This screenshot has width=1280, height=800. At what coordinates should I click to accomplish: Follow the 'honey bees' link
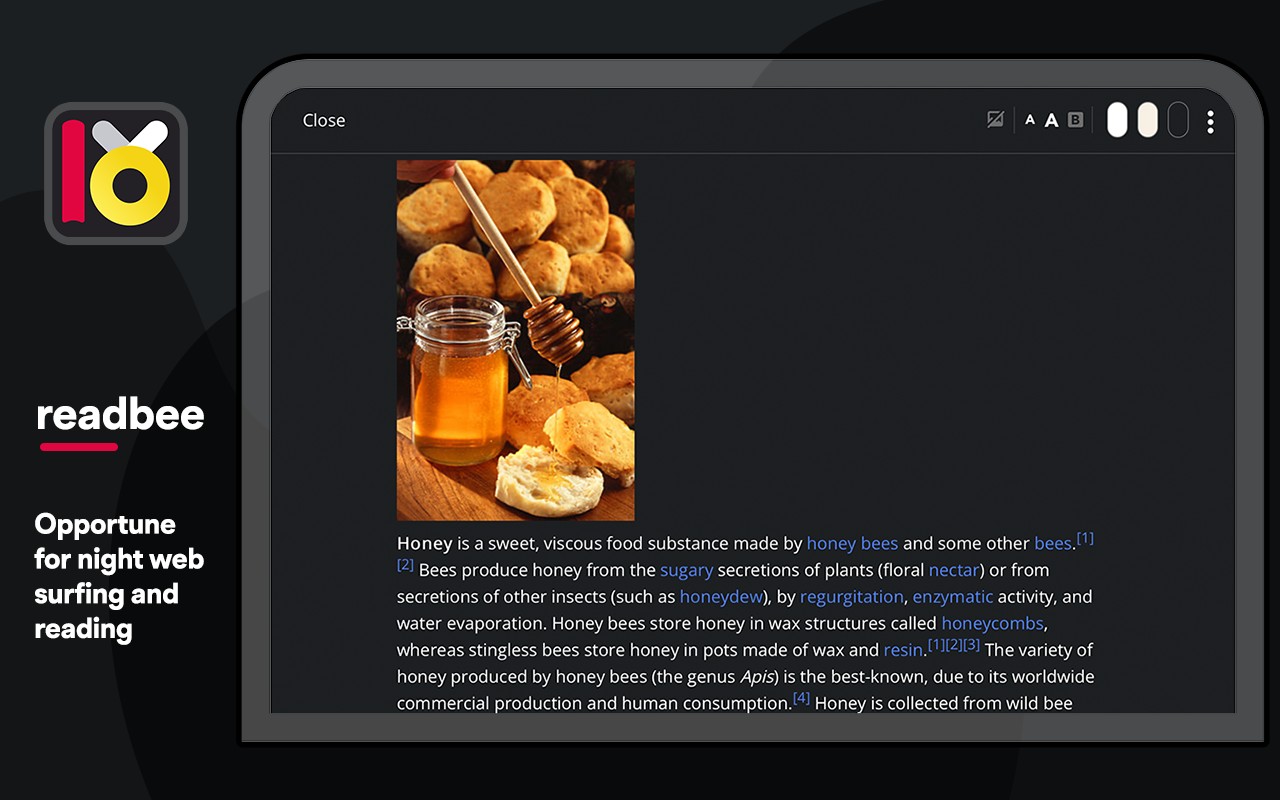pos(852,544)
